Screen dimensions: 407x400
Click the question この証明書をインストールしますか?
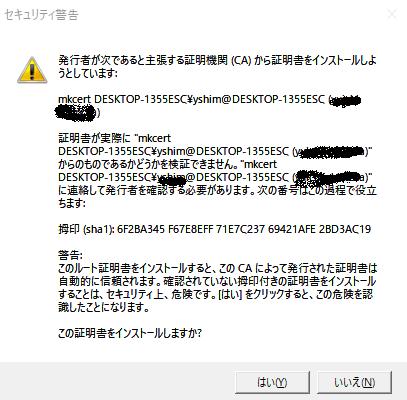coord(130,333)
